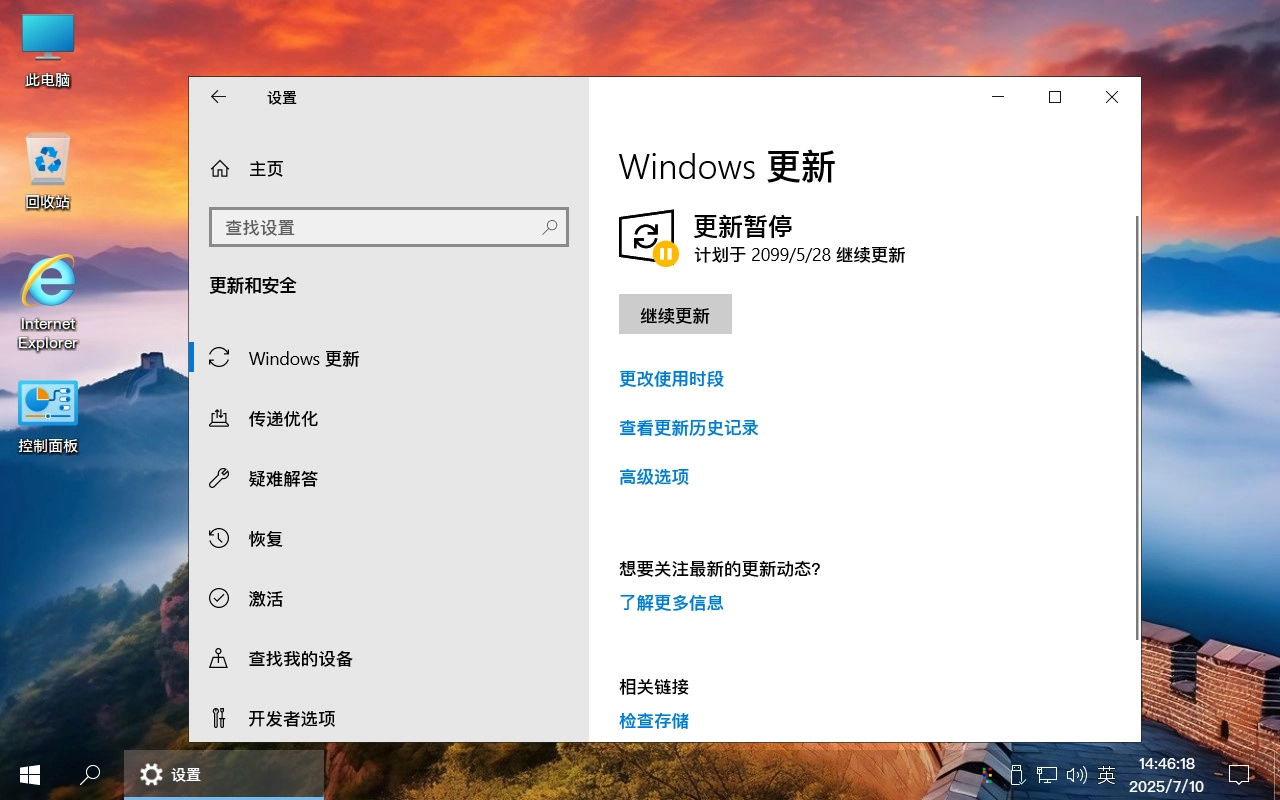Screen dimensions: 1280x800
Task: Click the 查找设置 search box
Action: pos(389,227)
